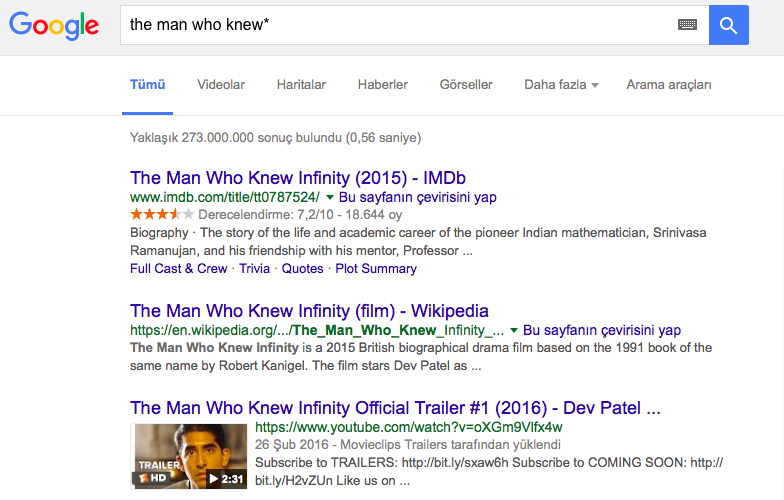Switch to the Haritalar tab

point(302,84)
